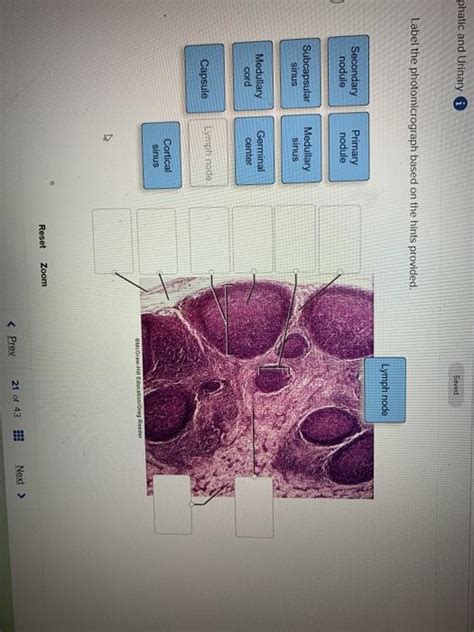474x632 pixels.
Task: Click the Zoom button
Action: pyautogui.click(x=44, y=274)
